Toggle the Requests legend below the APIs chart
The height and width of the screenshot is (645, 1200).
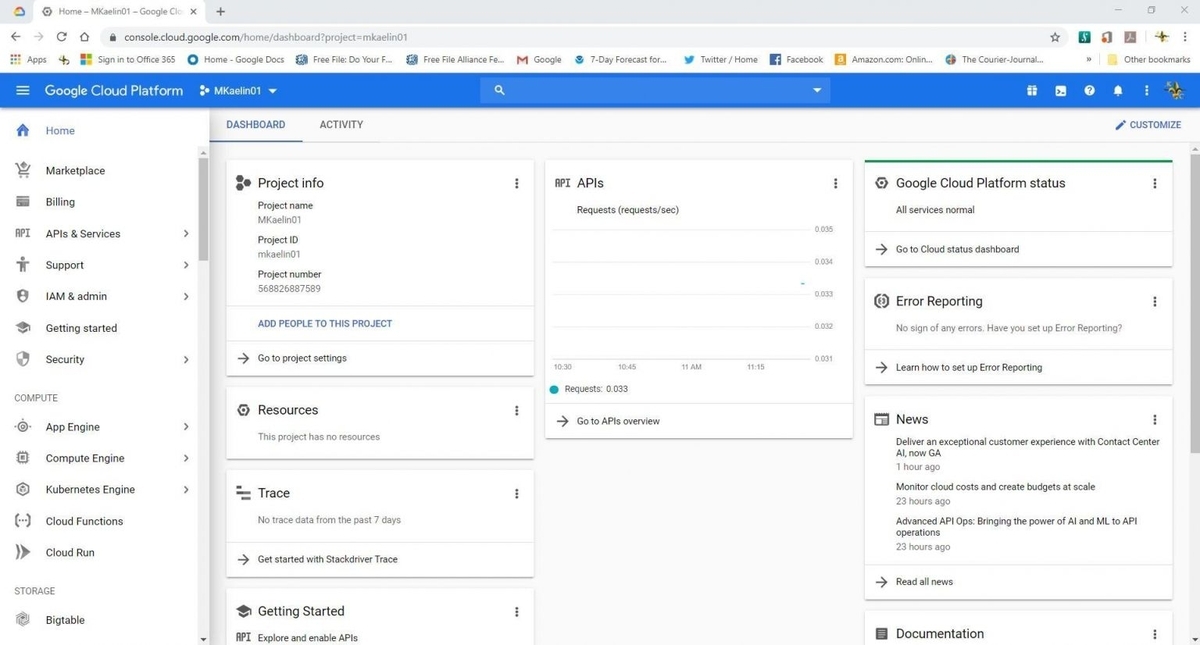[590, 389]
